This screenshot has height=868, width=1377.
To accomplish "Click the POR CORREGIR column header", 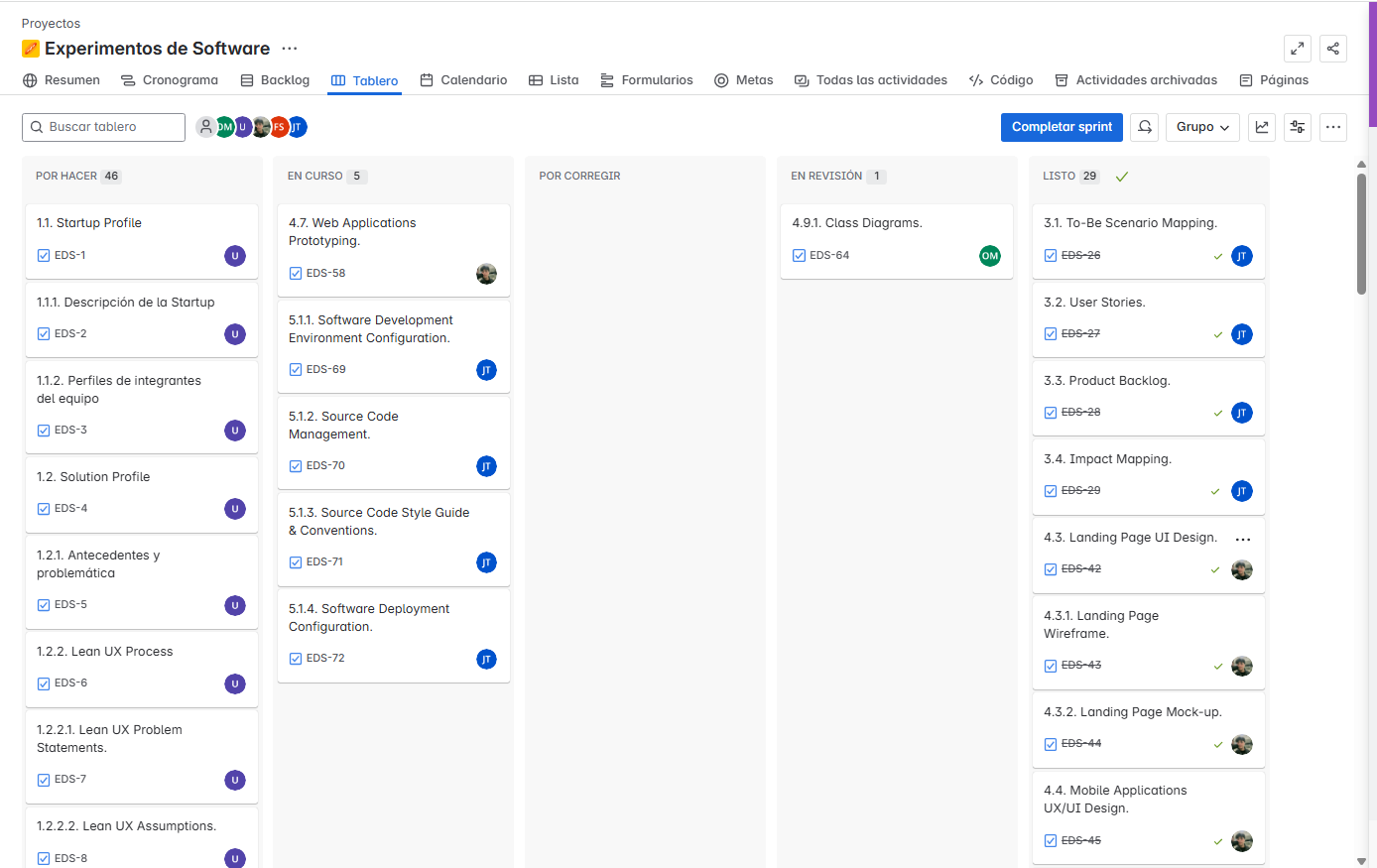I will [579, 177].
